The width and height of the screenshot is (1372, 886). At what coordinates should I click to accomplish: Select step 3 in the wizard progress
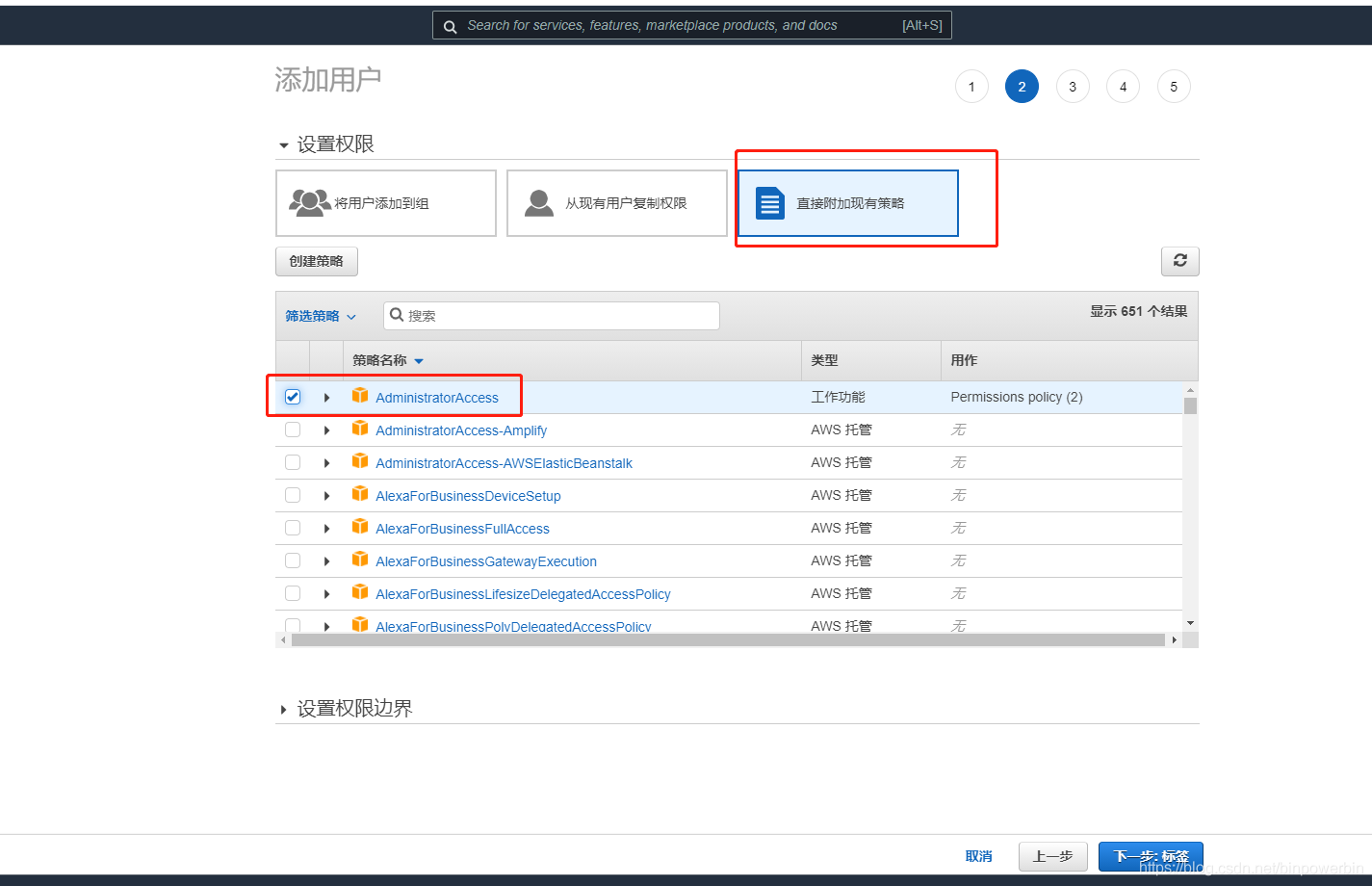[1072, 86]
